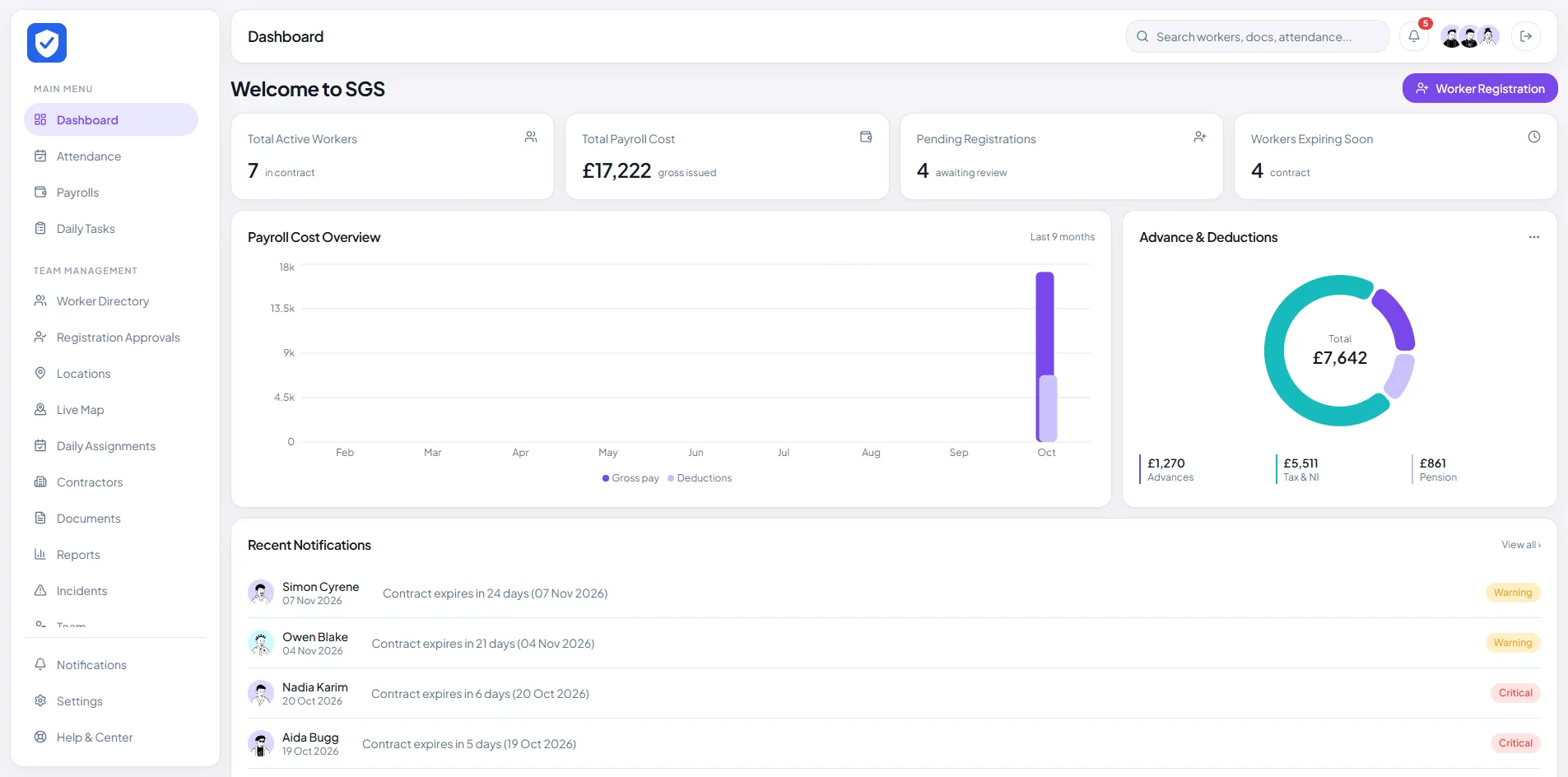Click Nadia Karim's Critical badge
Image resolution: width=1568 pixels, height=777 pixels.
pyautogui.click(x=1515, y=693)
